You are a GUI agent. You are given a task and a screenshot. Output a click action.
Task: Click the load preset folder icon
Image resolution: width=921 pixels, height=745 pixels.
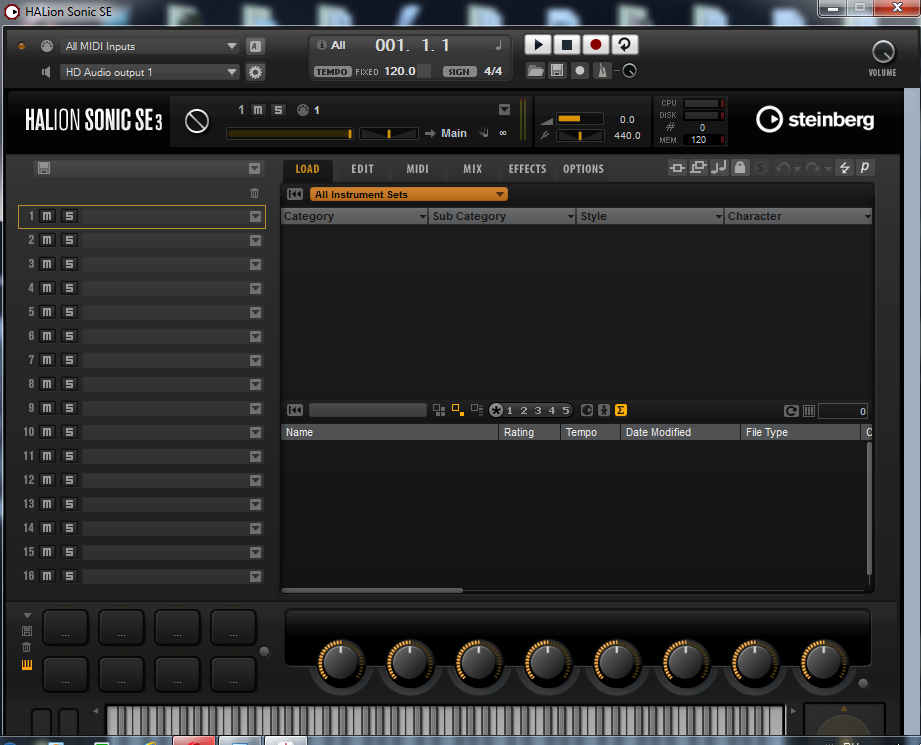(x=535, y=71)
